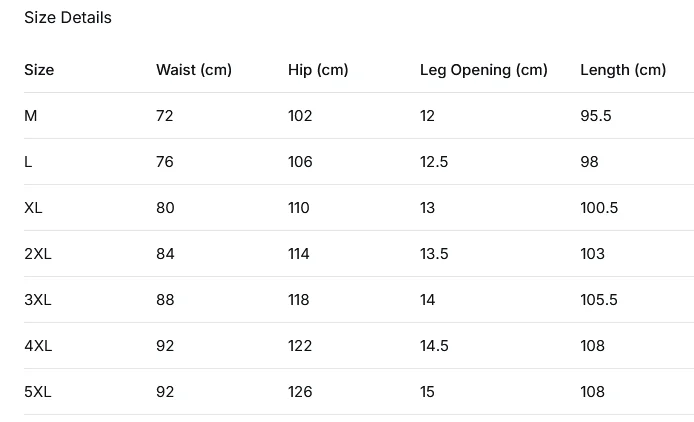The height and width of the screenshot is (422, 694).
Task: Click the Size column header
Action: (x=39, y=70)
